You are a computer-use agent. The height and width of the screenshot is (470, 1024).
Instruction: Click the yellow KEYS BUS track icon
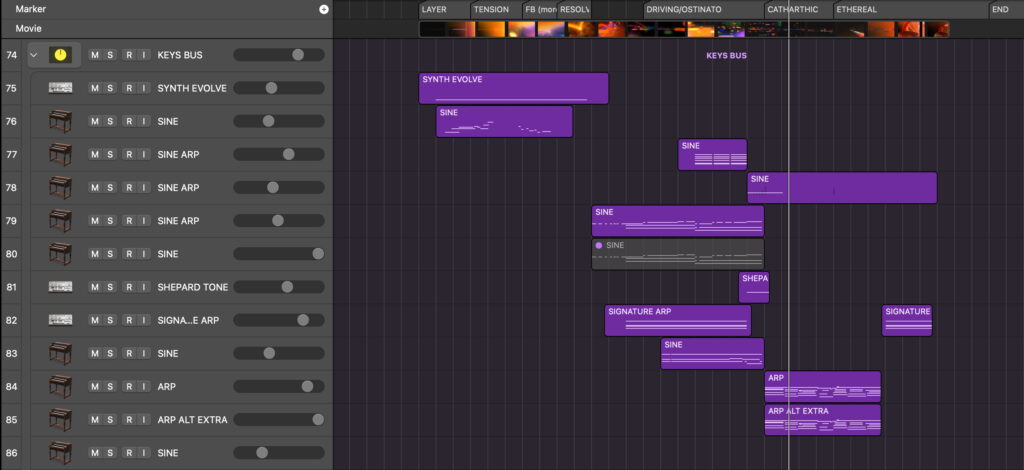pyautogui.click(x=61, y=55)
